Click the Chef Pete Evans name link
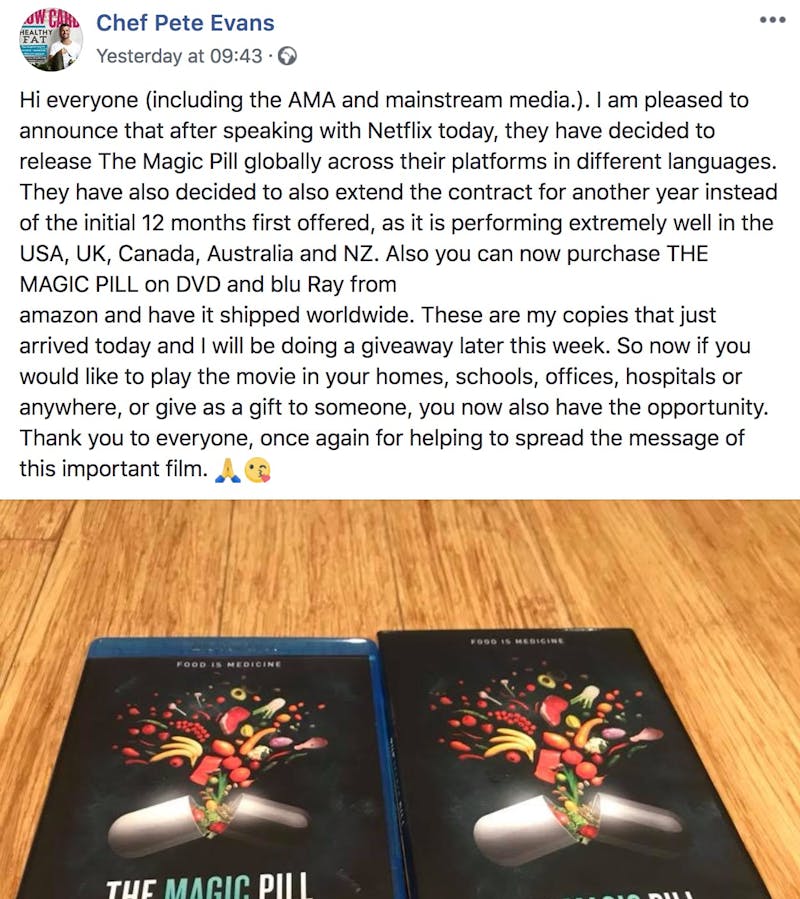Screen dimensions: 800x899 click(185, 23)
